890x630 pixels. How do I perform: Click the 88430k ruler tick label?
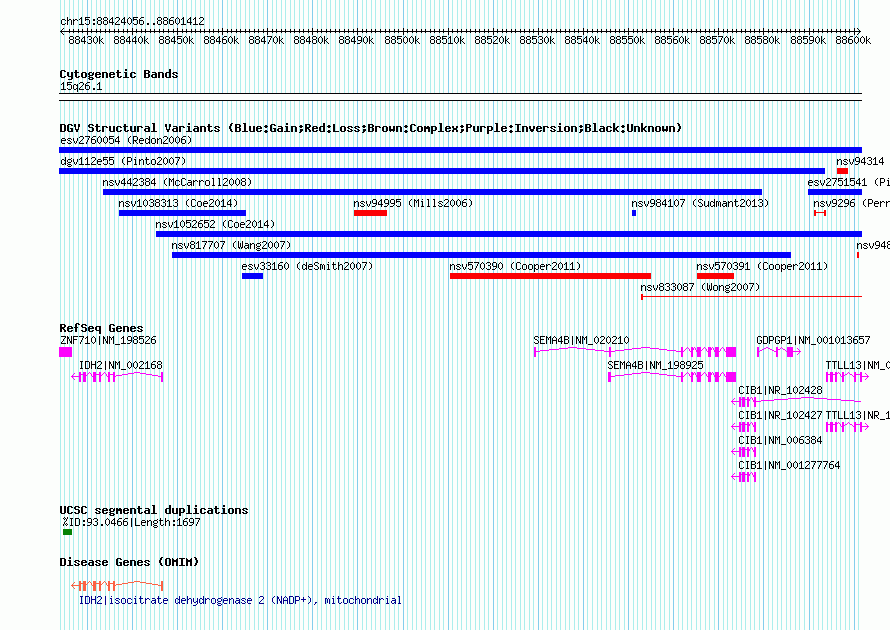86,40
